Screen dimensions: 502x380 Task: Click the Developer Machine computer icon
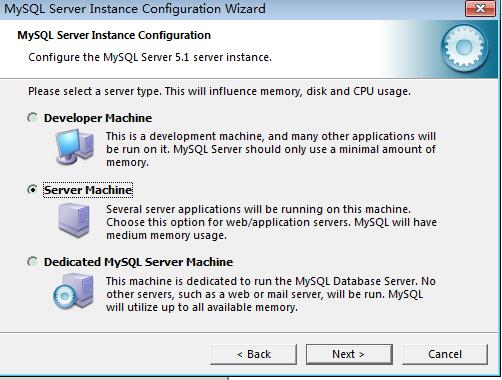(74, 147)
